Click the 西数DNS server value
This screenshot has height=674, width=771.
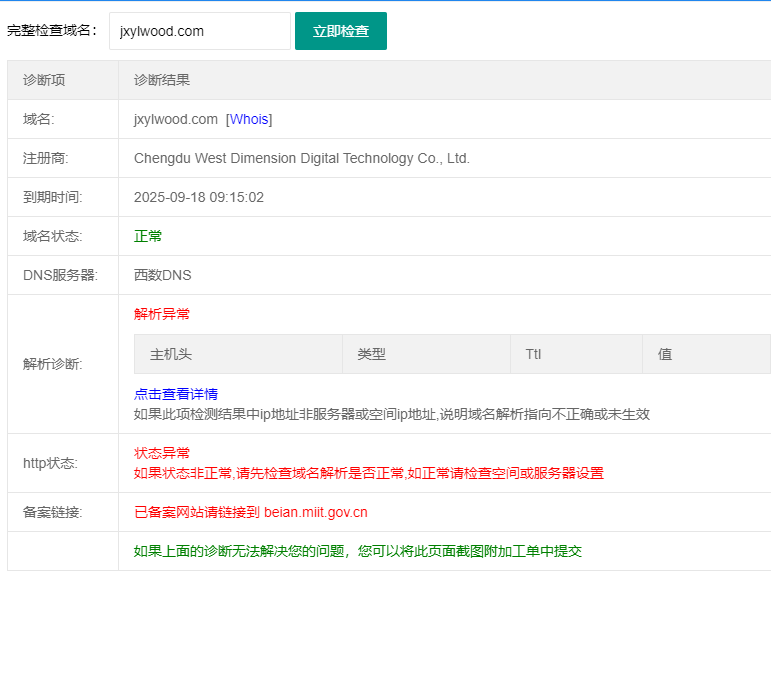pyautogui.click(x=162, y=275)
